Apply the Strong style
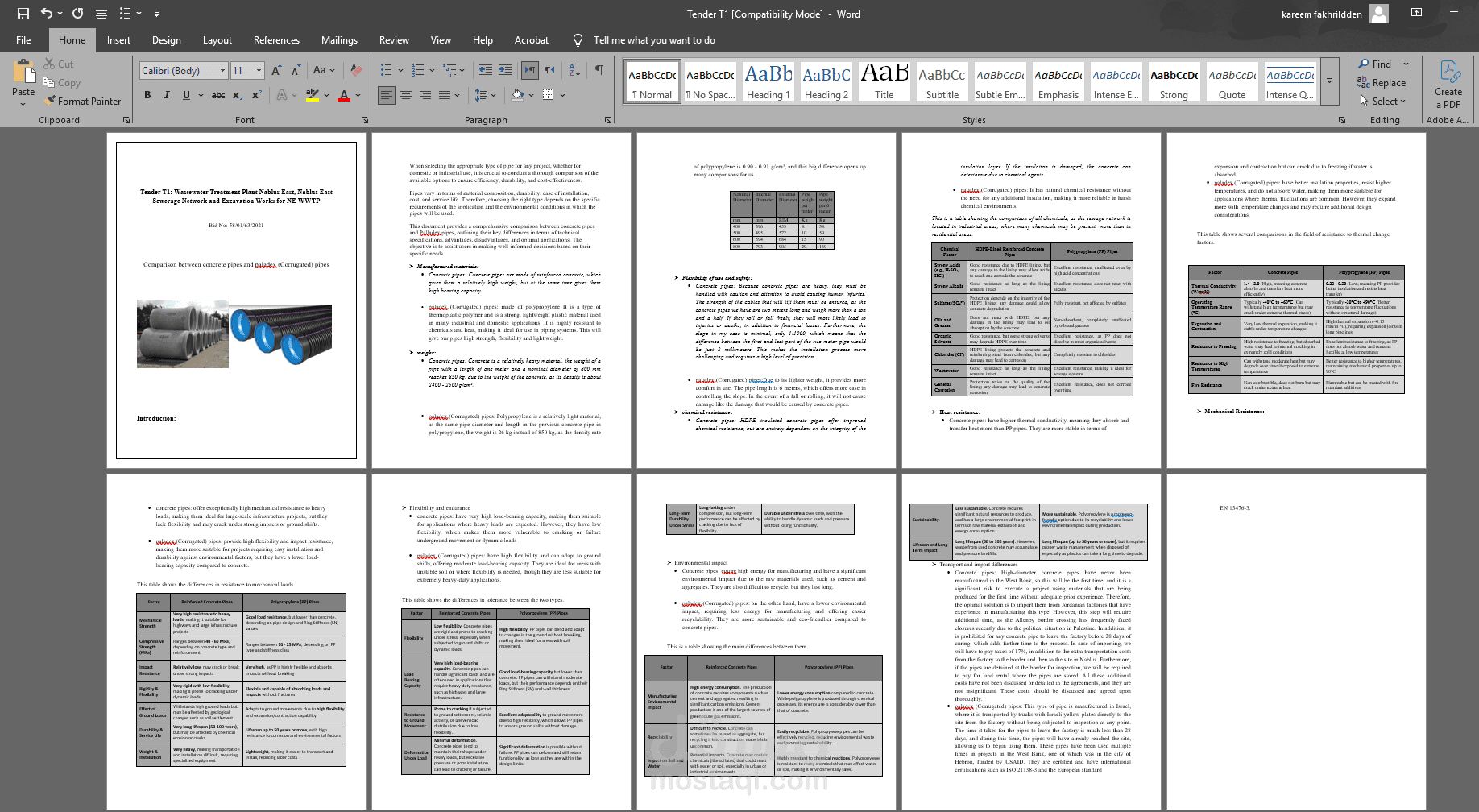This screenshot has width=1479, height=812. tap(1174, 81)
